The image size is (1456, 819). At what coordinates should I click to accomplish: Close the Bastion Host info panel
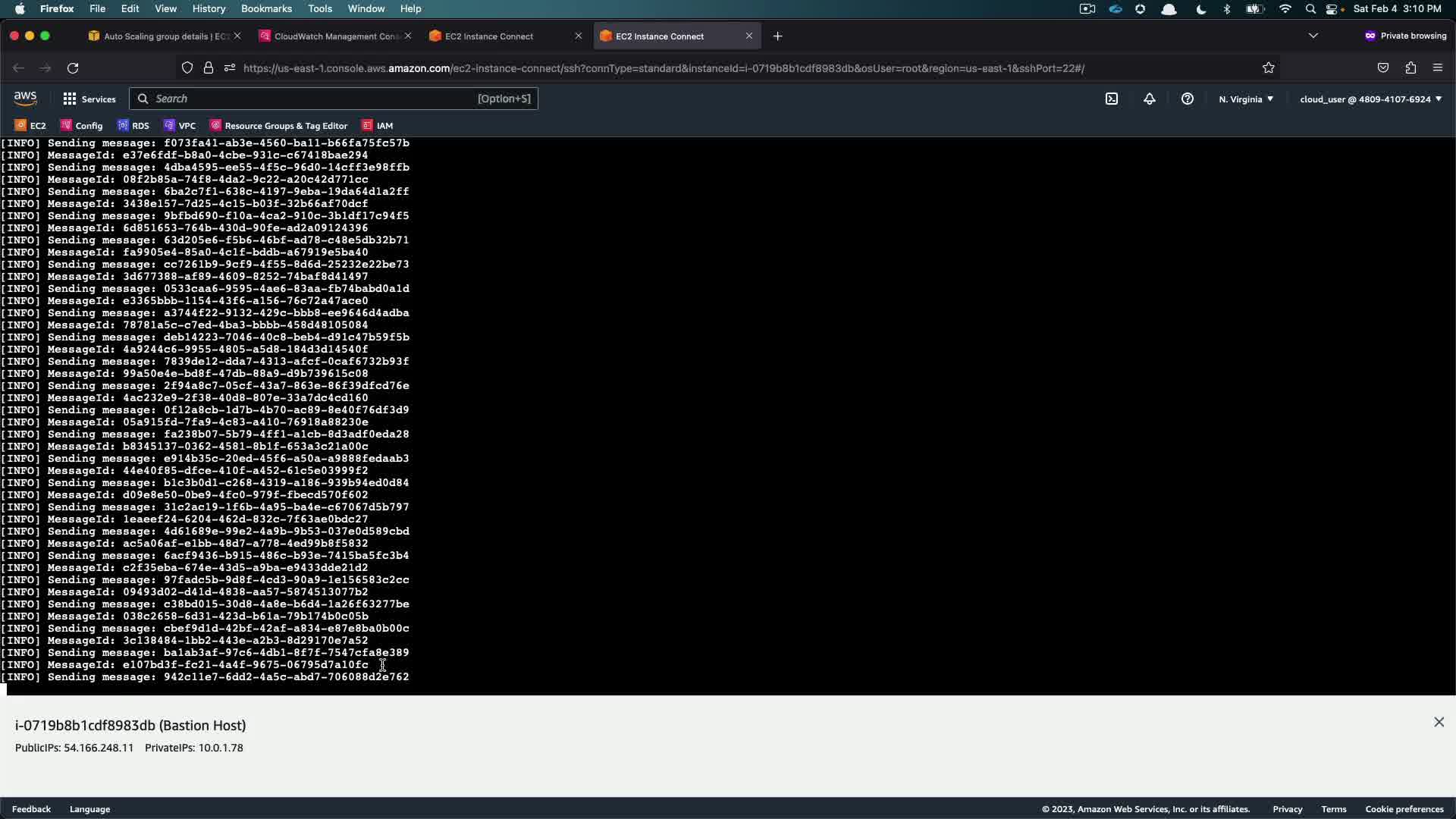(x=1439, y=723)
